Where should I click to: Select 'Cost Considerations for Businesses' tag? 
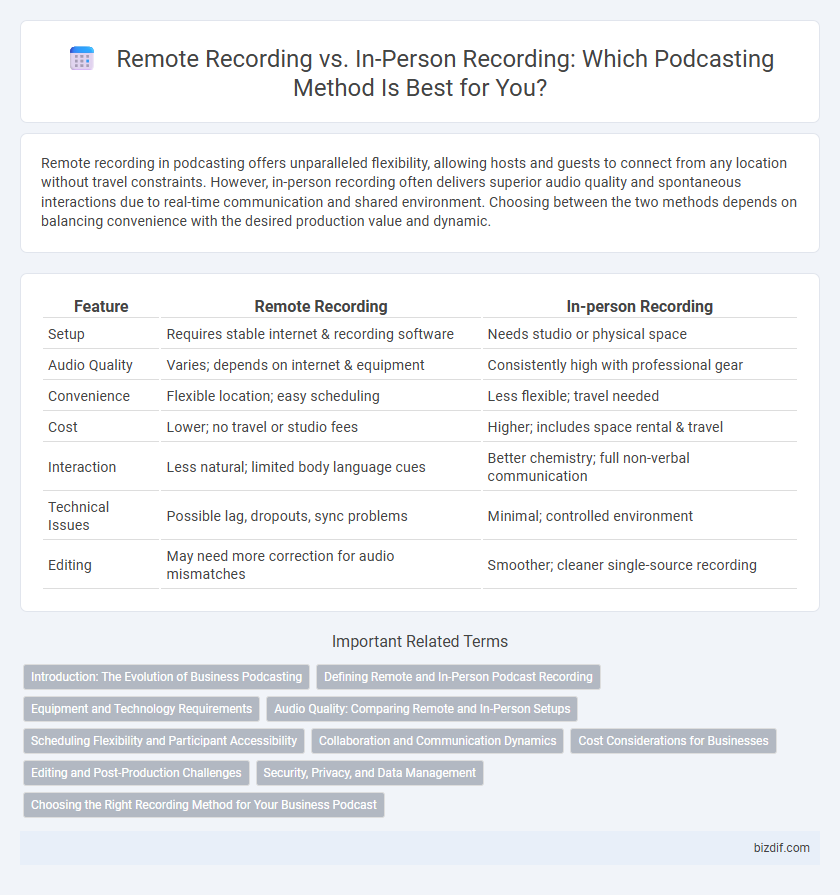click(673, 740)
